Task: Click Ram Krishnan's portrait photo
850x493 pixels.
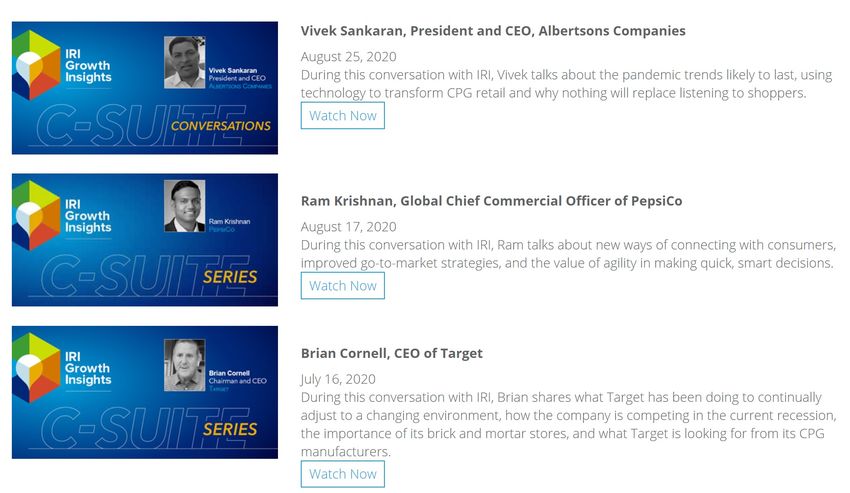Action: [x=185, y=206]
